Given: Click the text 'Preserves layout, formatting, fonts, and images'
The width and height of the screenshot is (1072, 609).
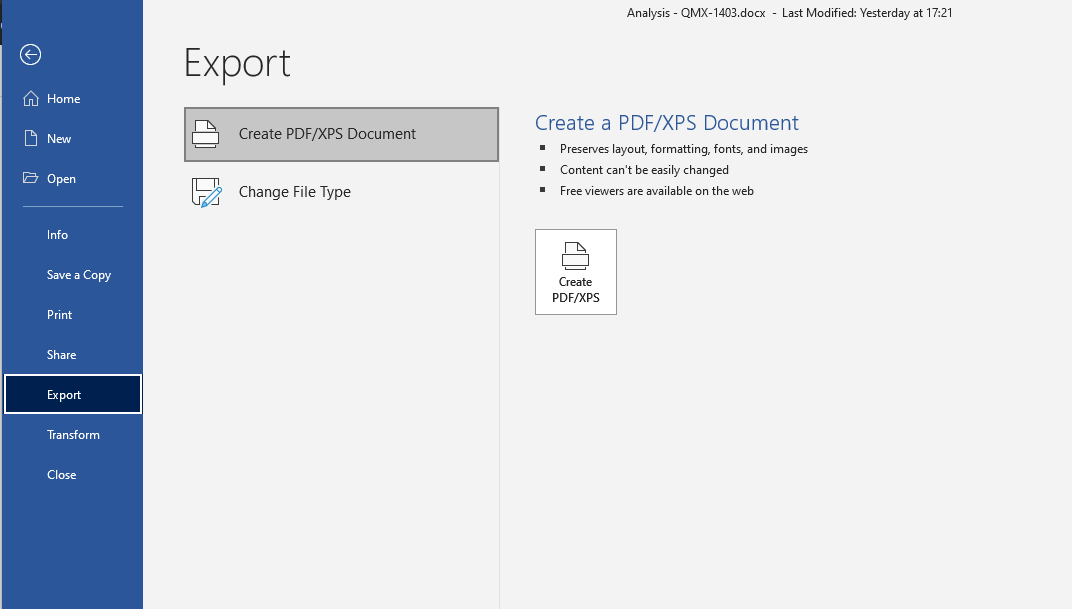Looking at the screenshot, I should tap(684, 149).
